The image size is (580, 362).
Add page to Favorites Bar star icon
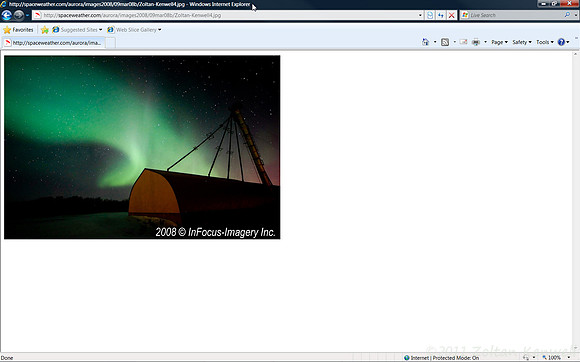[45, 30]
